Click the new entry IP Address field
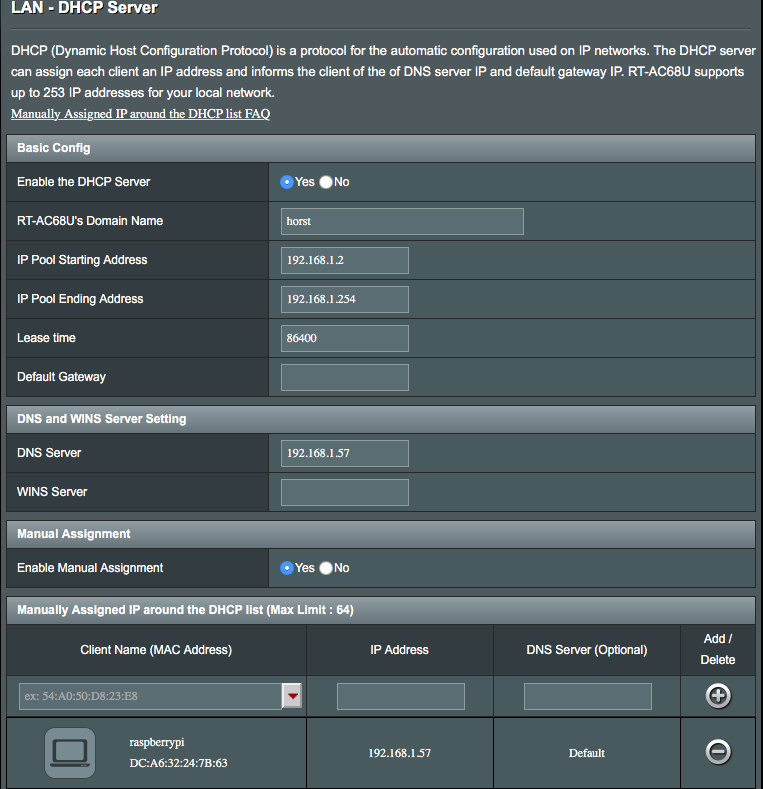The image size is (763, 789). [x=400, y=696]
